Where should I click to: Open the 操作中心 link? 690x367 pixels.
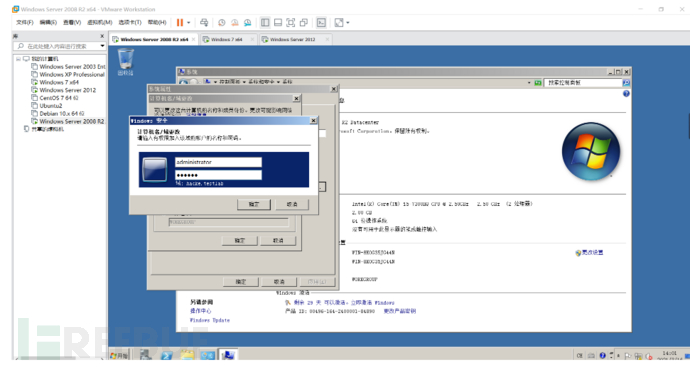(201, 311)
